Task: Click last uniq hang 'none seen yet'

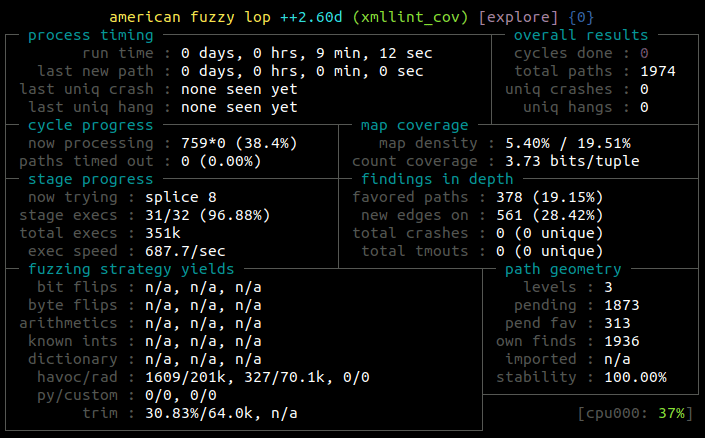Action: 239,107
